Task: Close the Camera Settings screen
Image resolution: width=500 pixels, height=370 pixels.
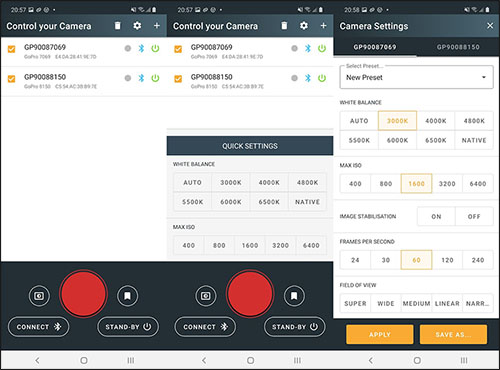Action: click(490, 26)
